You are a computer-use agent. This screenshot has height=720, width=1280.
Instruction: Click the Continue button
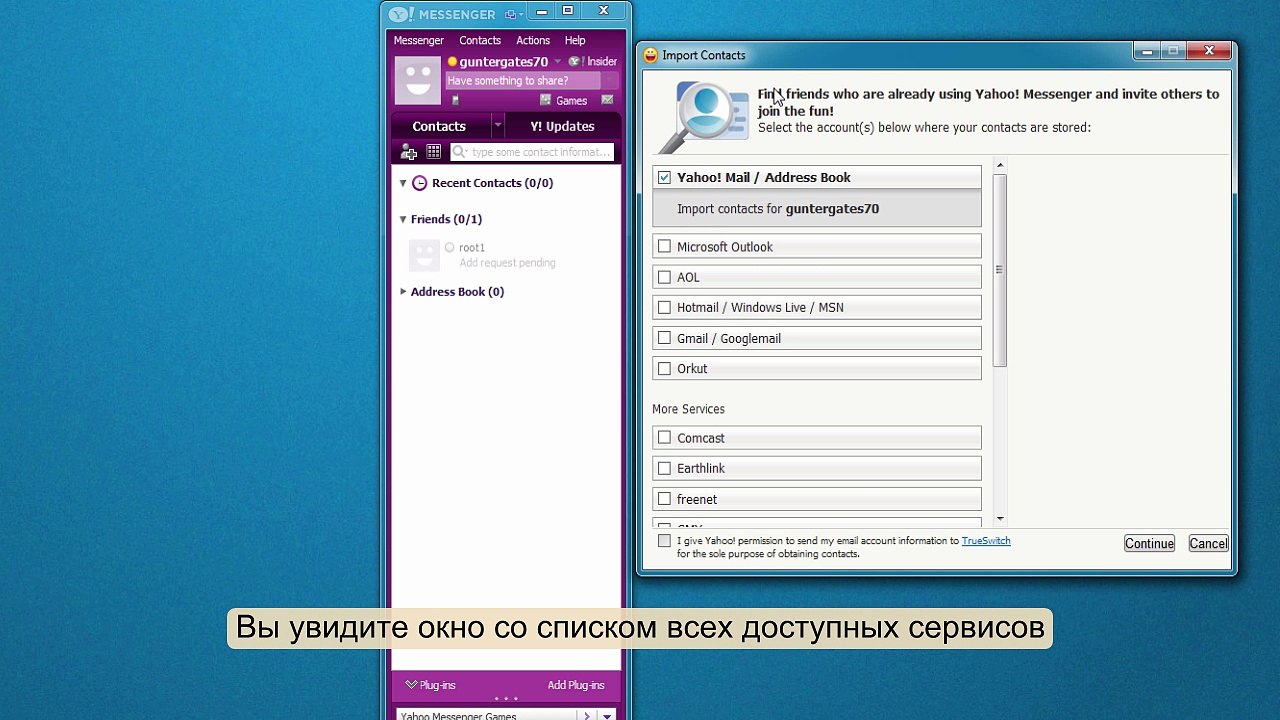(x=1149, y=544)
